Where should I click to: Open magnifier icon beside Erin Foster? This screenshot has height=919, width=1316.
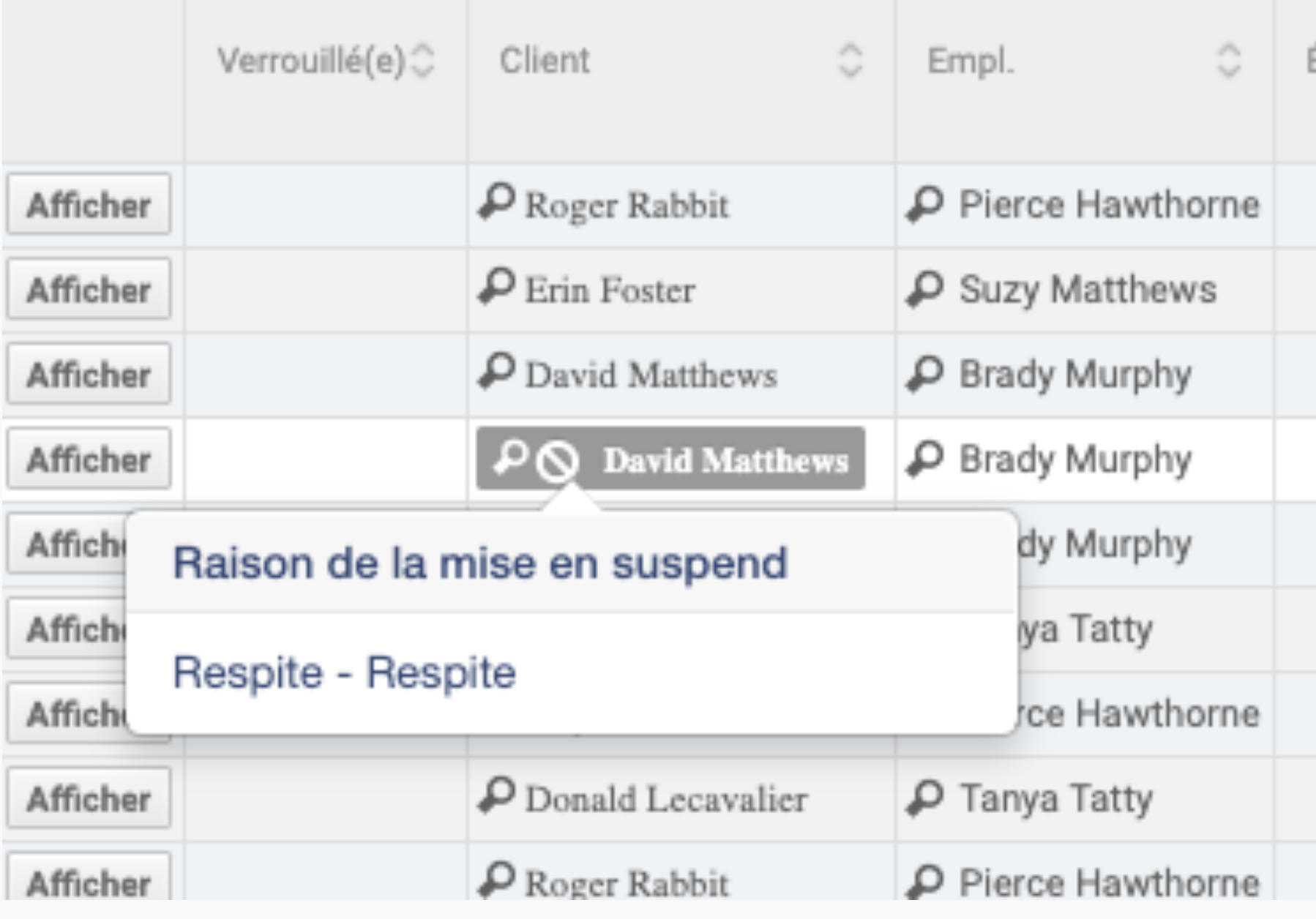pyautogui.click(x=497, y=286)
